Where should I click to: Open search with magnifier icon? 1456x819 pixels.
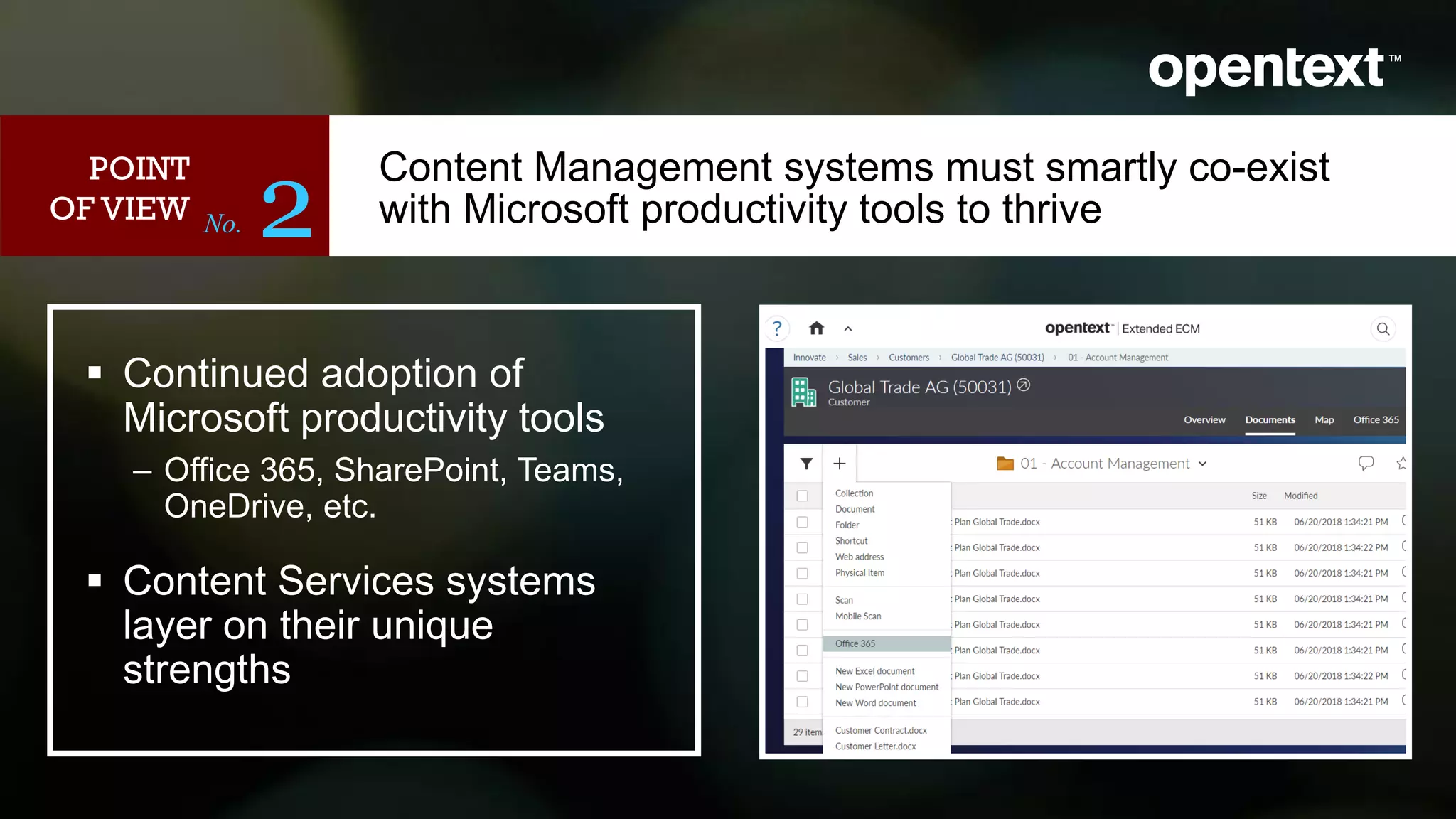click(1383, 328)
